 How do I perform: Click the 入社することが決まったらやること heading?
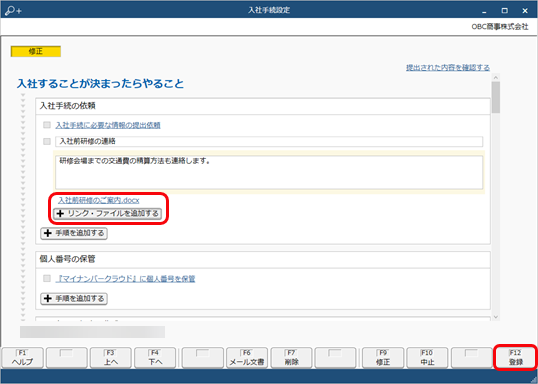click(100, 84)
